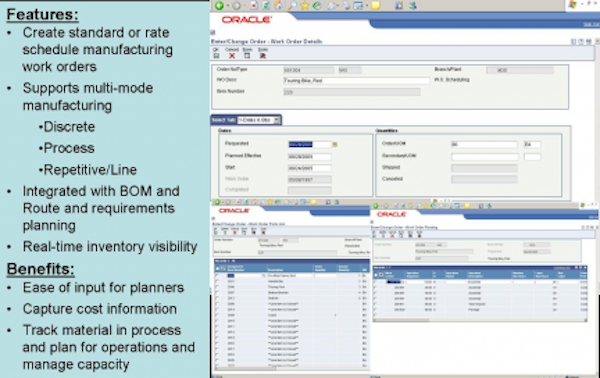Click the Order Quantity input field
This screenshot has width=600, height=378.
point(484,145)
